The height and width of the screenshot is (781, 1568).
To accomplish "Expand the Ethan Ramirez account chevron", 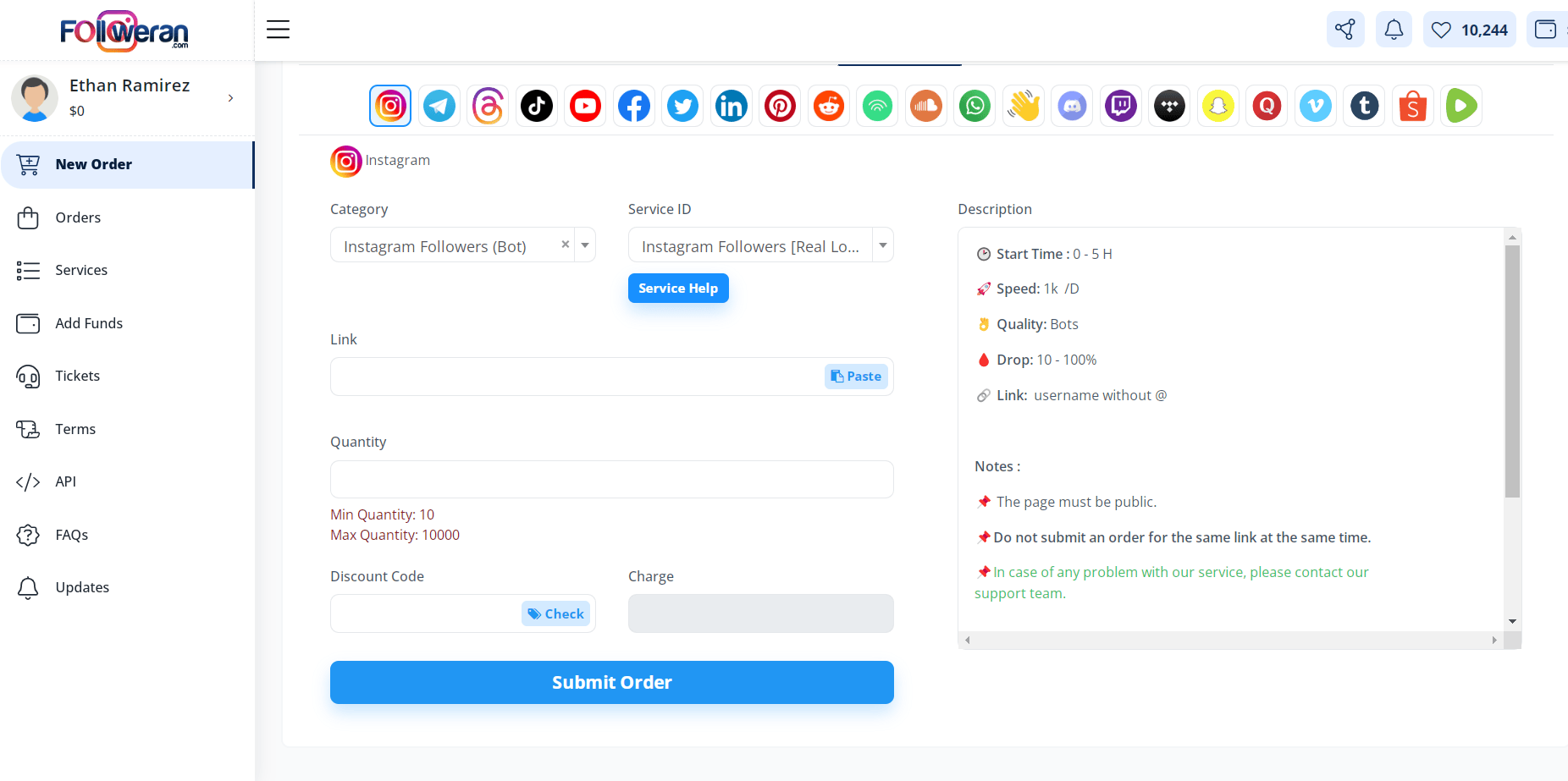I will [x=230, y=98].
